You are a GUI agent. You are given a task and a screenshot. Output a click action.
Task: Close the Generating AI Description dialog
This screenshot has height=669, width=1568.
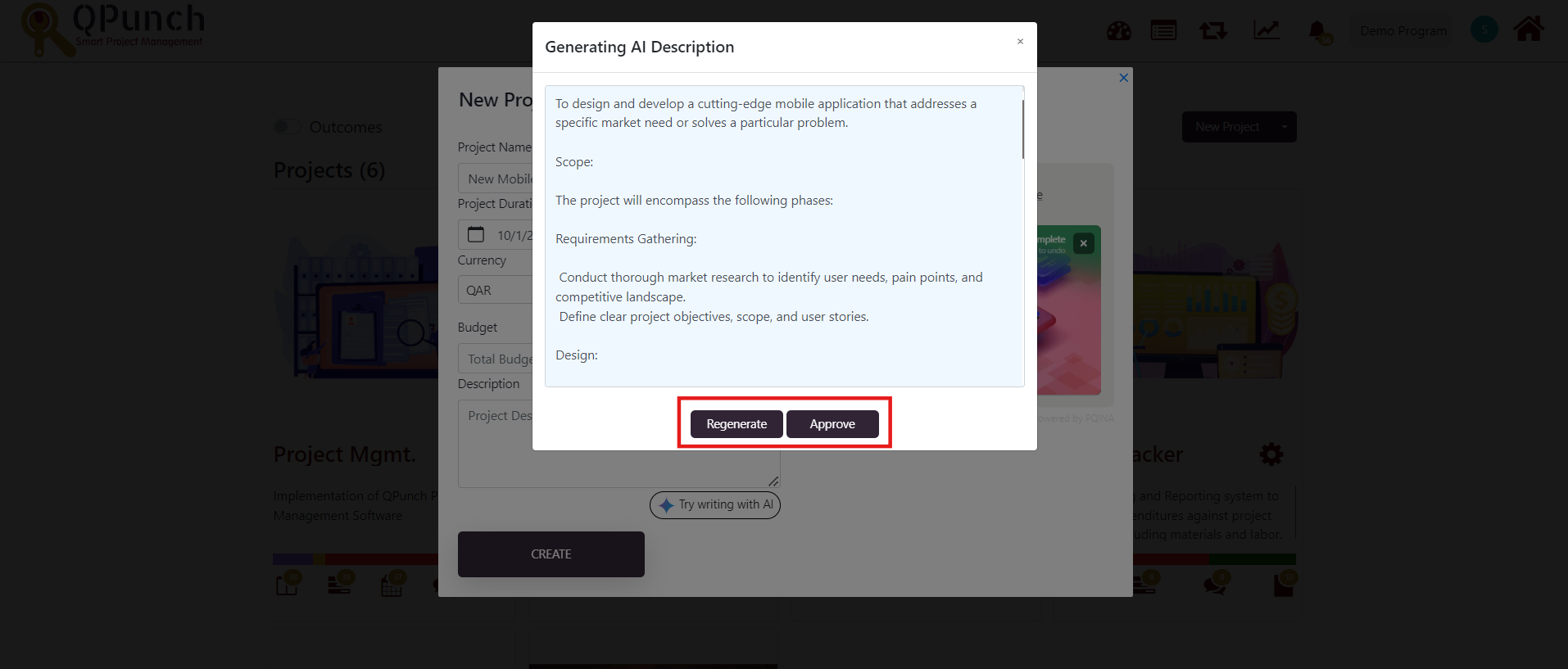tap(1020, 42)
